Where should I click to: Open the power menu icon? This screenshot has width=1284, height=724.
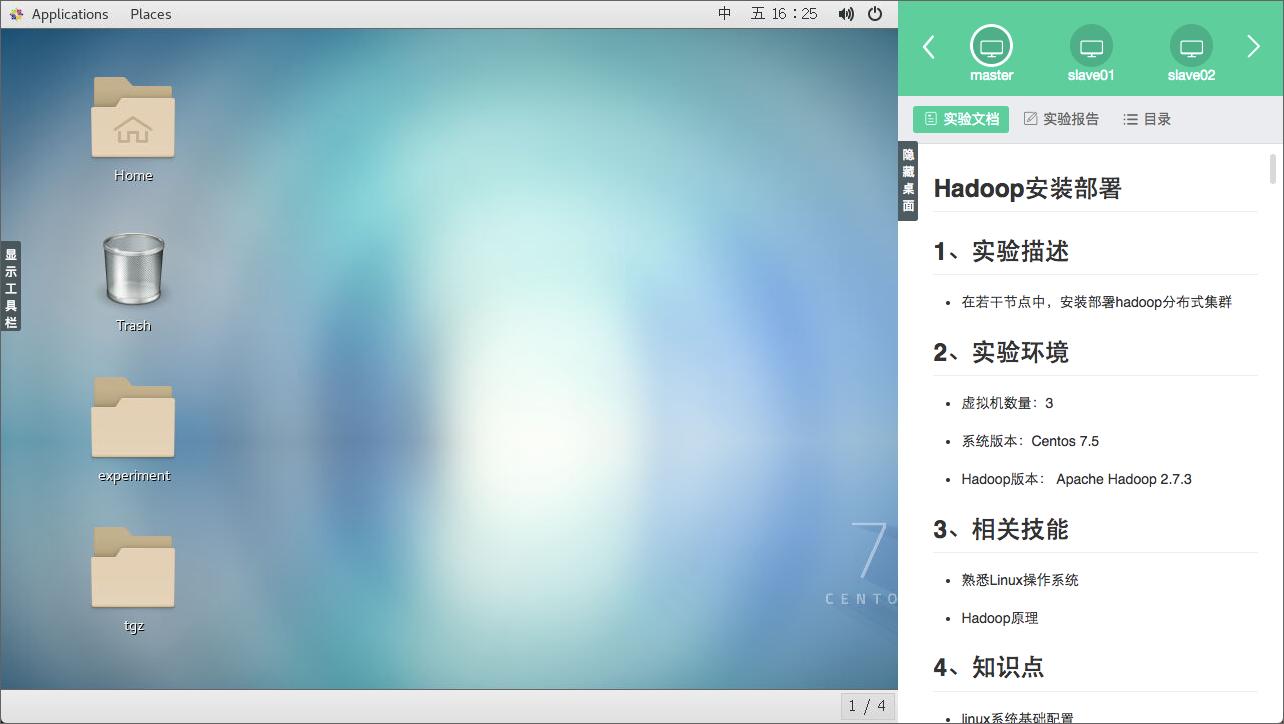pos(875,14)
